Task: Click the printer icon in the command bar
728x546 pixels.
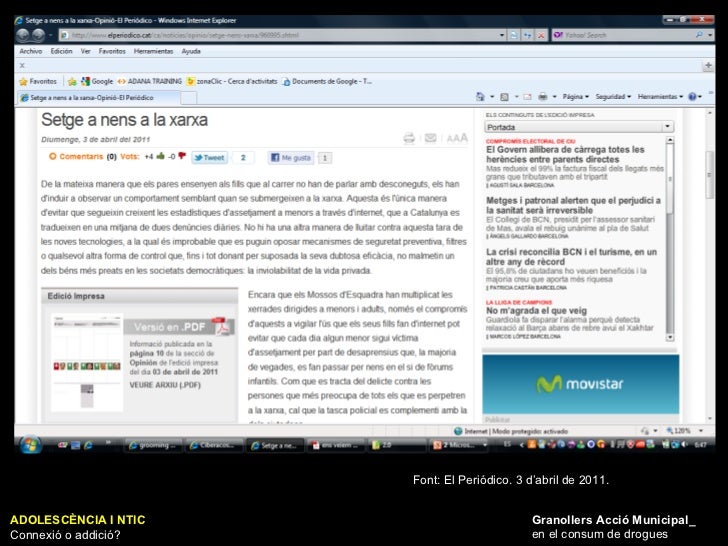Action: [542, 97]
